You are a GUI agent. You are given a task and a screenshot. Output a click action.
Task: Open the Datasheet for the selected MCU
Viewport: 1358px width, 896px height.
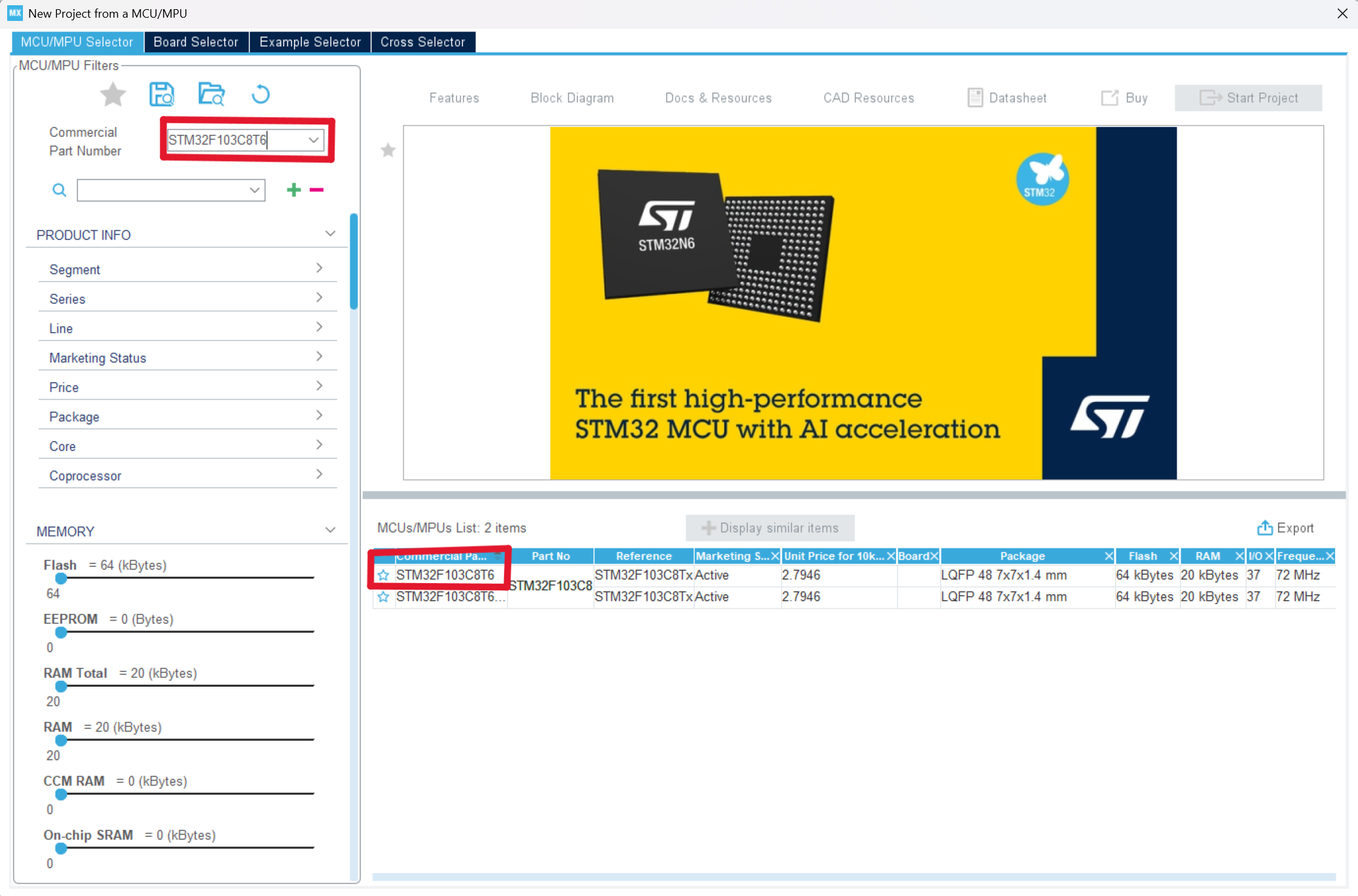[x=1006, y=98]
